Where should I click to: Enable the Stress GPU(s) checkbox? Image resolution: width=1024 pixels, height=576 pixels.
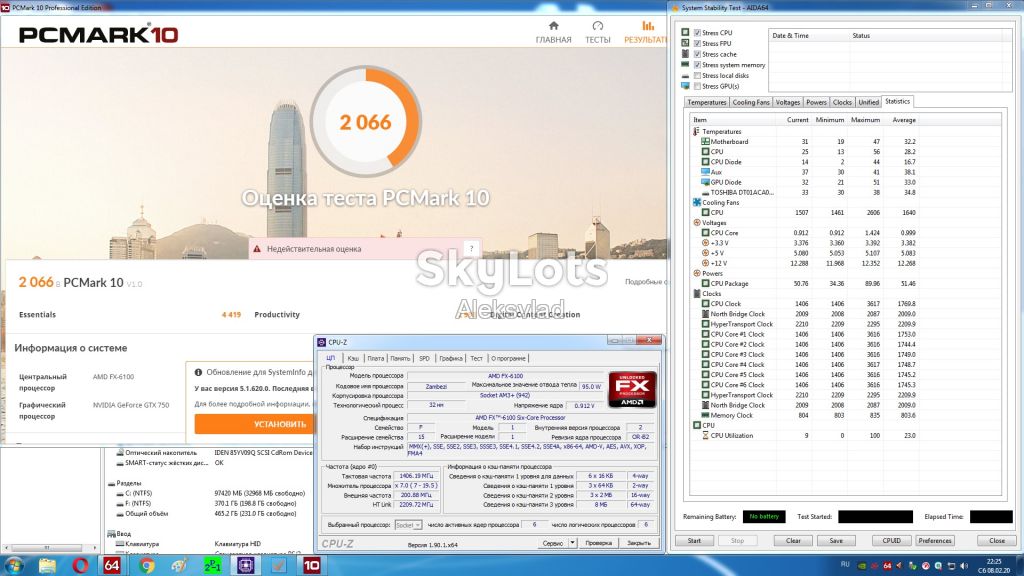697,86
